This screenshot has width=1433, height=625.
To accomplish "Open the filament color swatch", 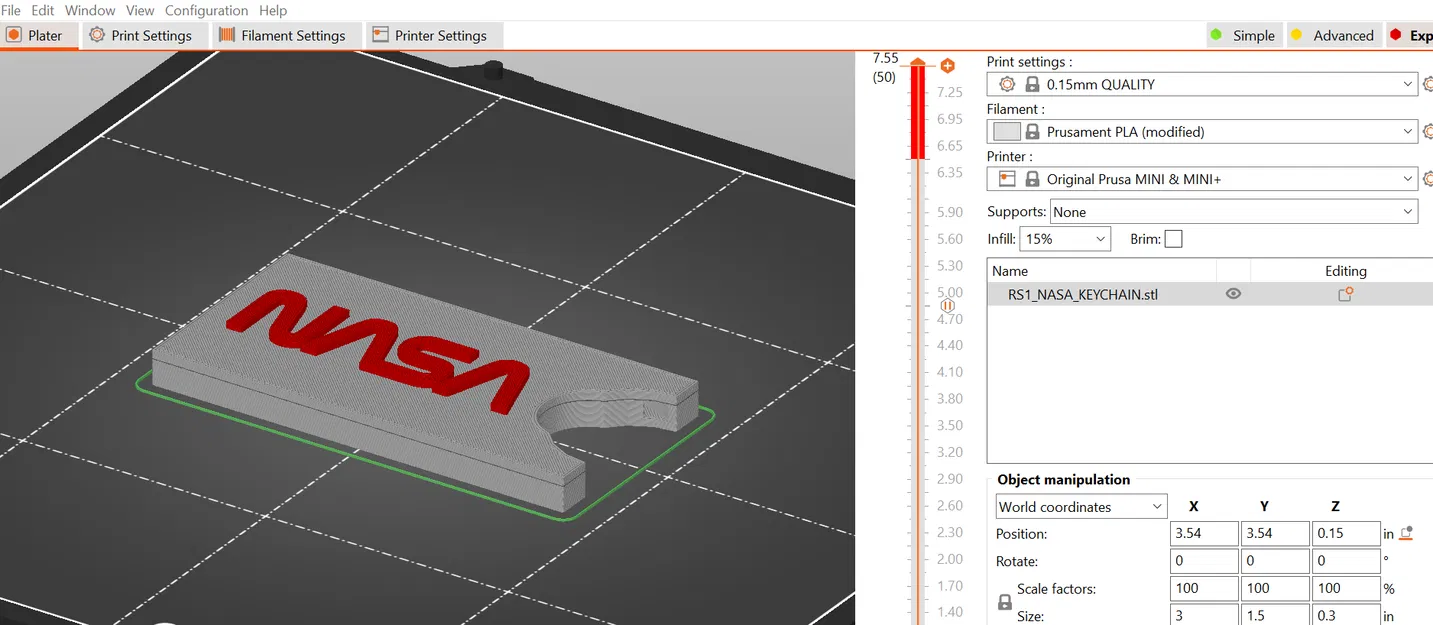I will (x=1007, y=131).
